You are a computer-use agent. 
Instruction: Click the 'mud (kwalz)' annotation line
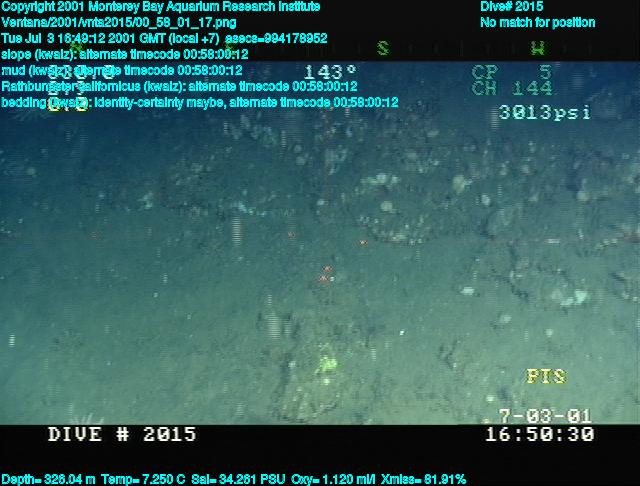[x=122, y=70]
